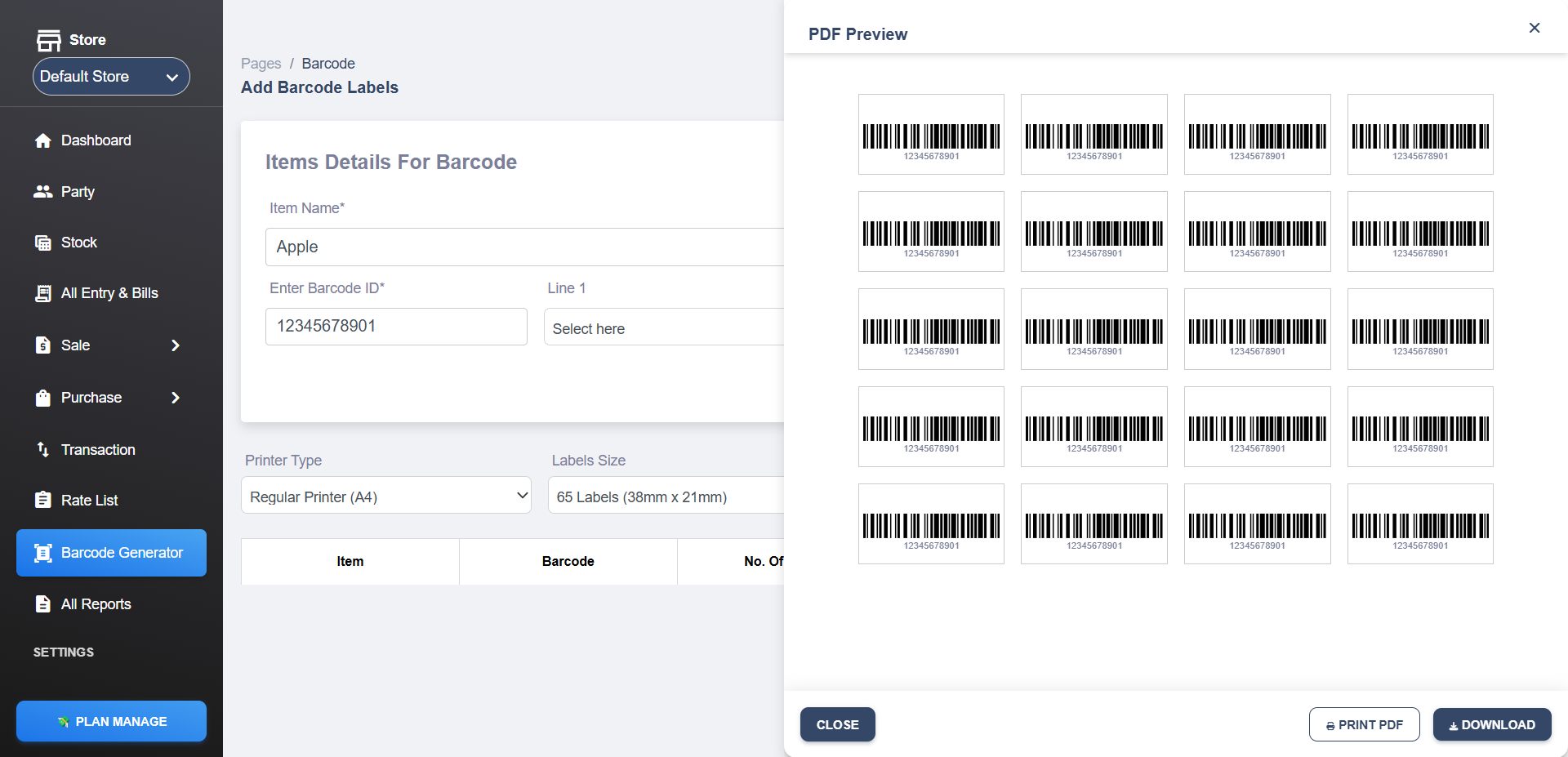Screen dimensions: 1568x757
Task: Open All Reports menu item
Action: pos(96,604)
